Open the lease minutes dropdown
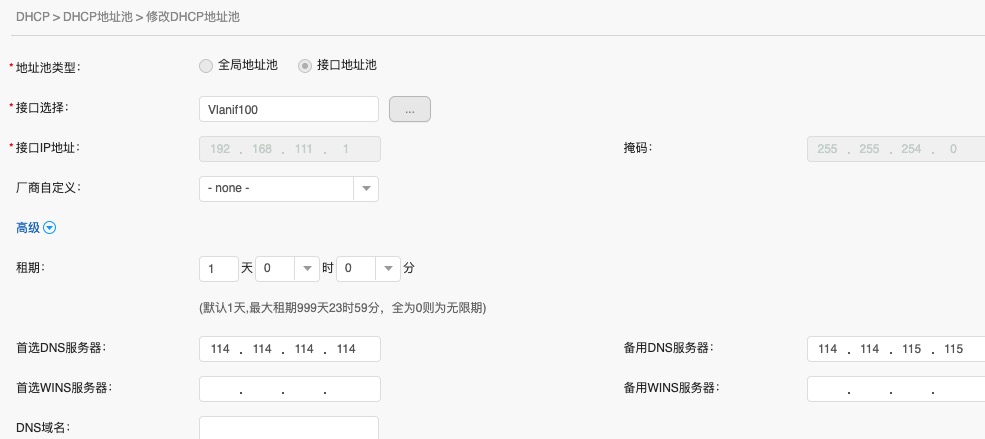This screenshot has width=985, height=439. [387, 269]
